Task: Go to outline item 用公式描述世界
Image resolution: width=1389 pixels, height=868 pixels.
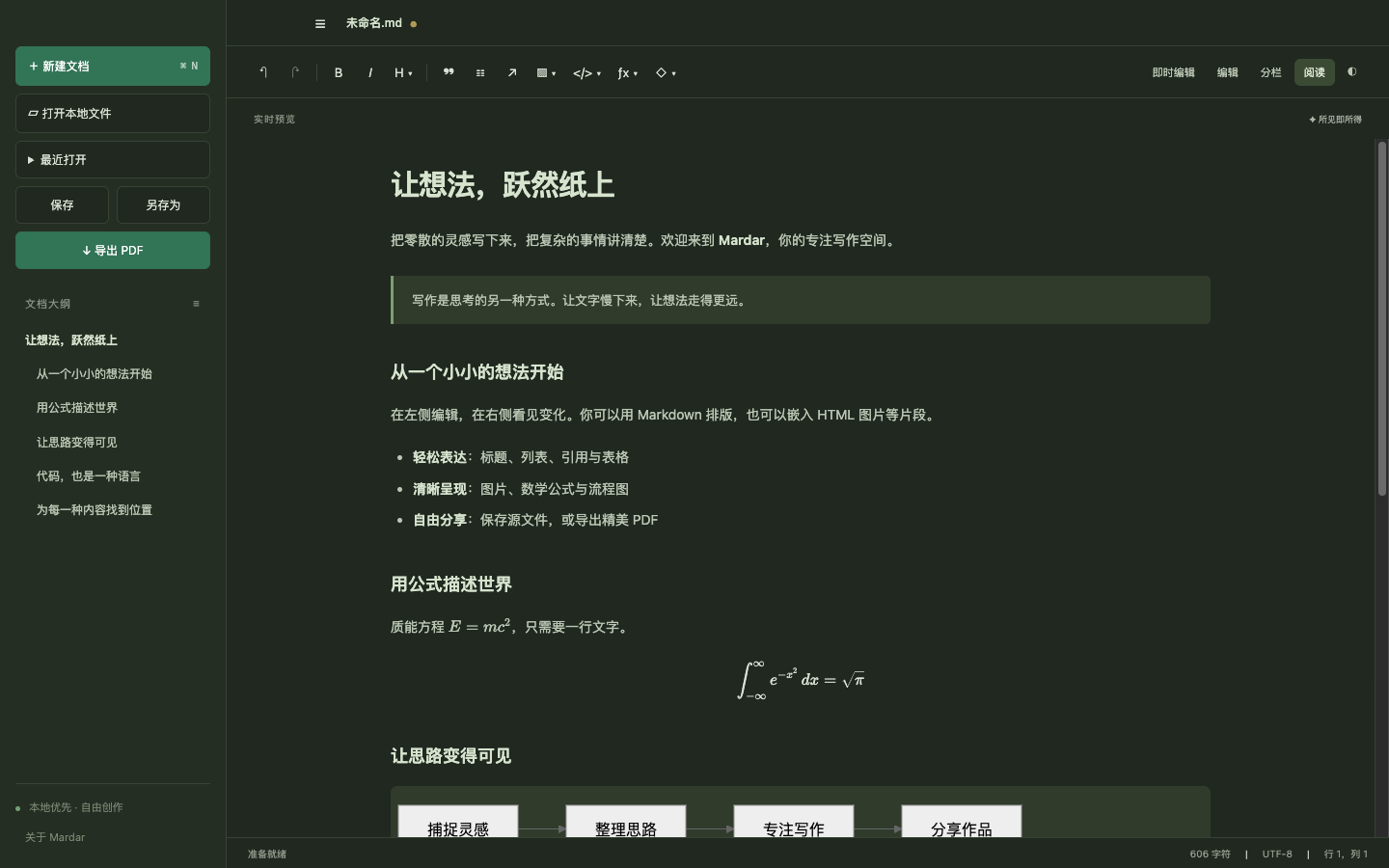Action: (77, 408)
